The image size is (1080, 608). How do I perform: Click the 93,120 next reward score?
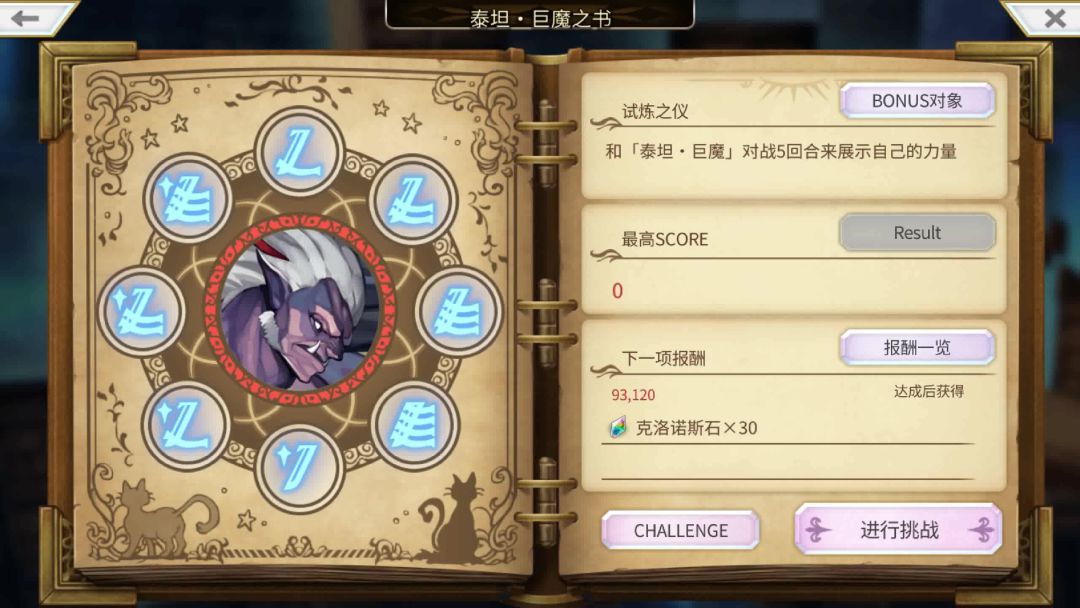click(633, 395)
